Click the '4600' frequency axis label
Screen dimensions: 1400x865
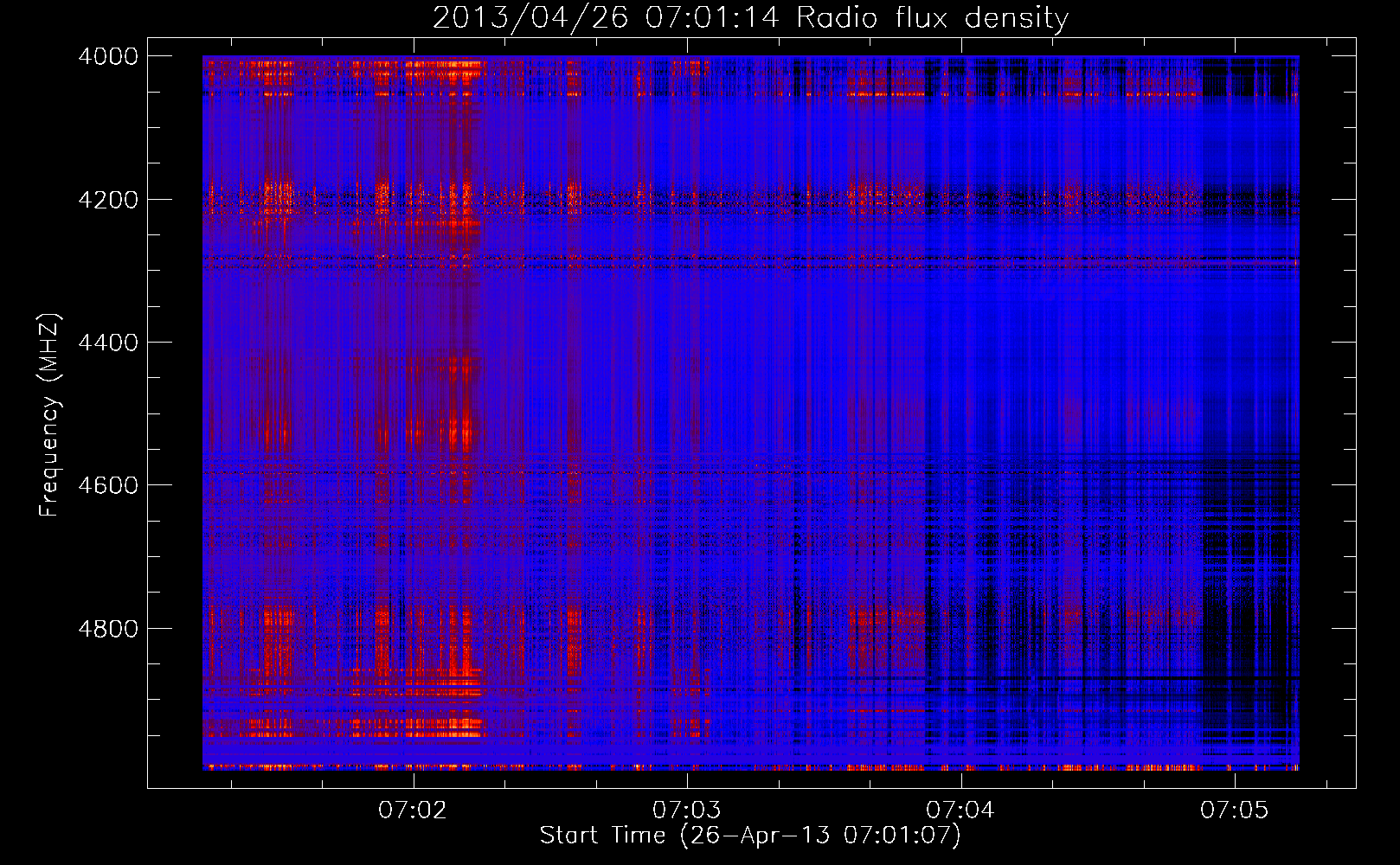click(x=108, y=485)
